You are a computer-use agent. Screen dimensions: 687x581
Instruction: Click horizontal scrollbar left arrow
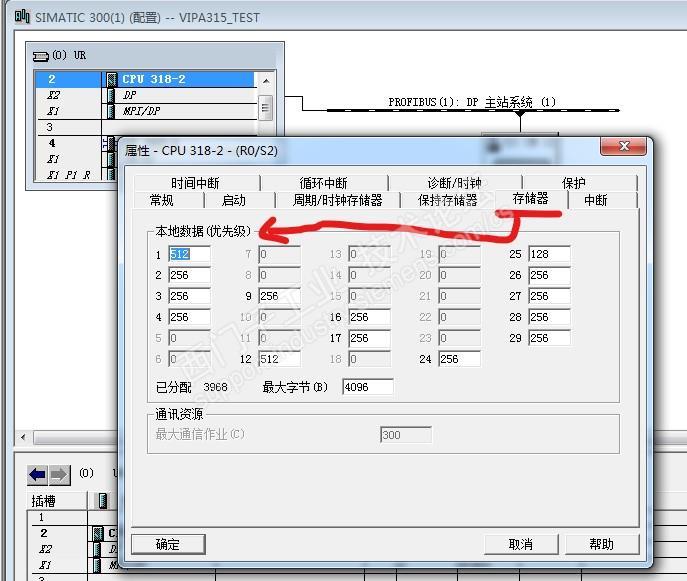24,437
